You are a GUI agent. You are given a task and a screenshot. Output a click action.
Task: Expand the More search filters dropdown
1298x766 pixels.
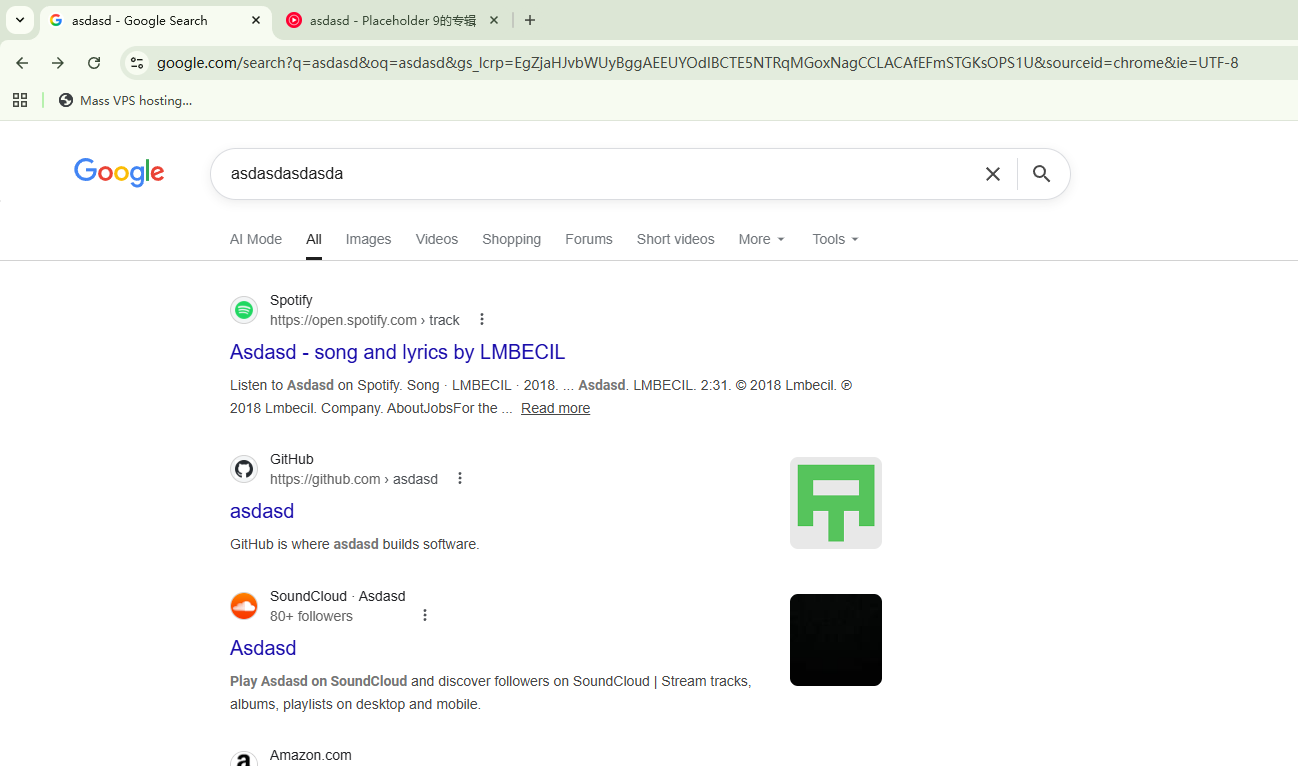[x=761, y=239]
